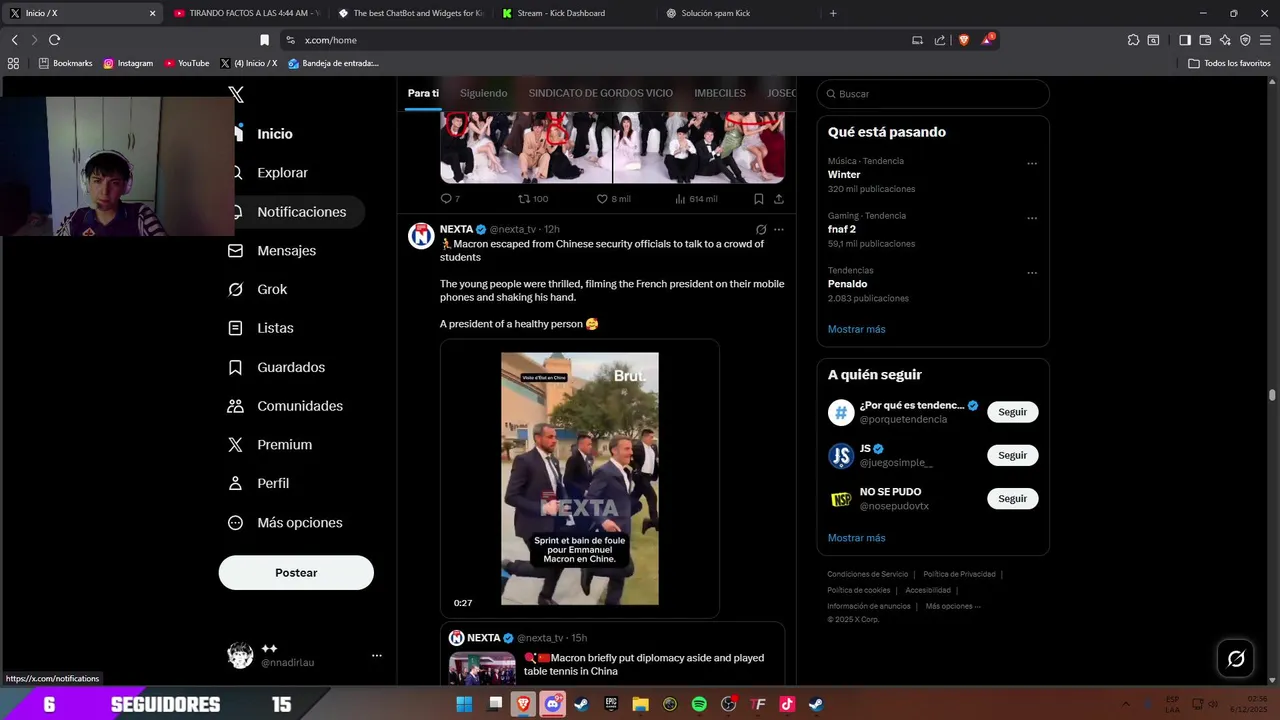The image size is (1280, 720).
Task: Reload the page
Action: point(54,40)
